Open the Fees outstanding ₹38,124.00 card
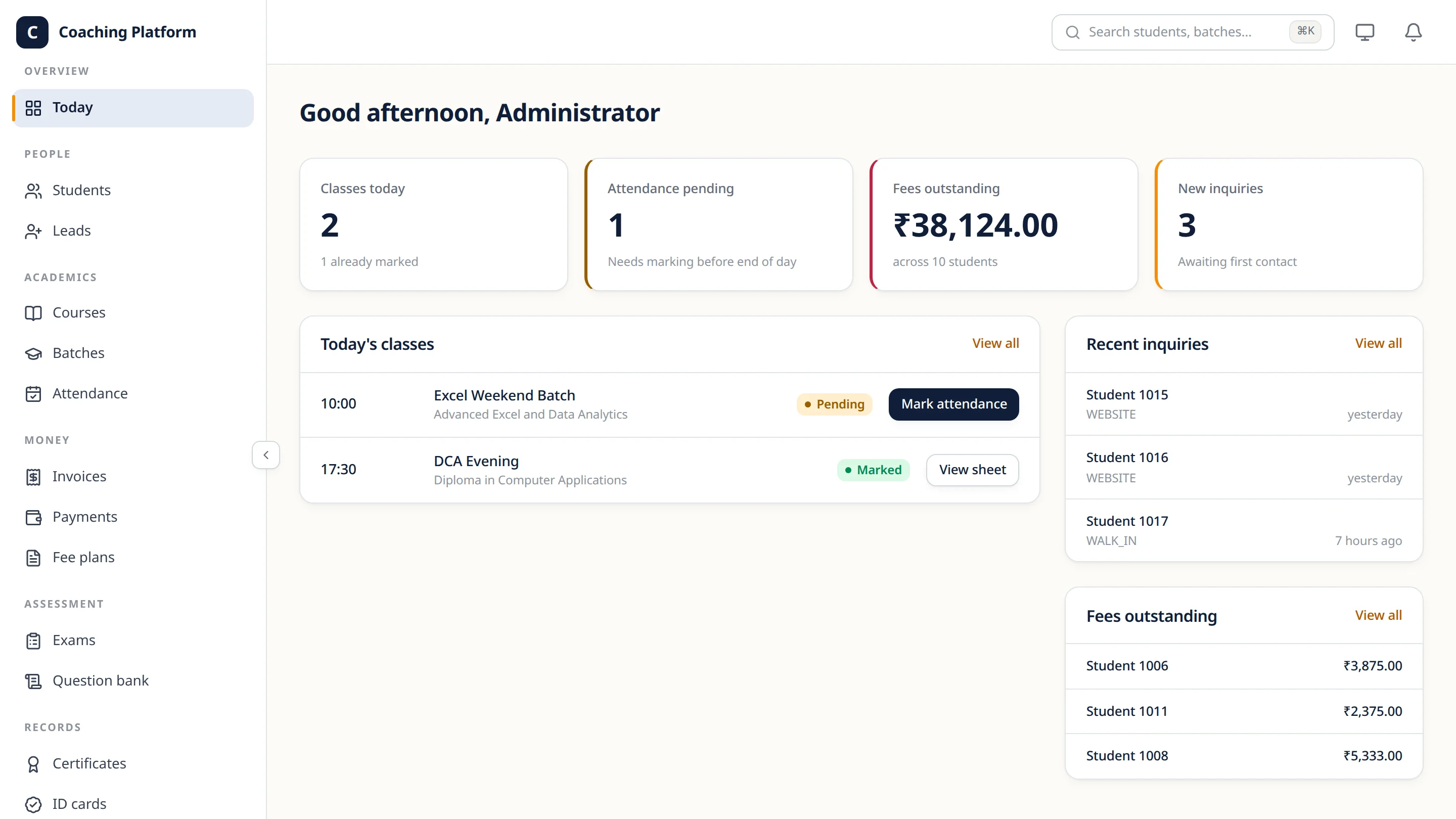1456x819 pixels. point(1003,224)
